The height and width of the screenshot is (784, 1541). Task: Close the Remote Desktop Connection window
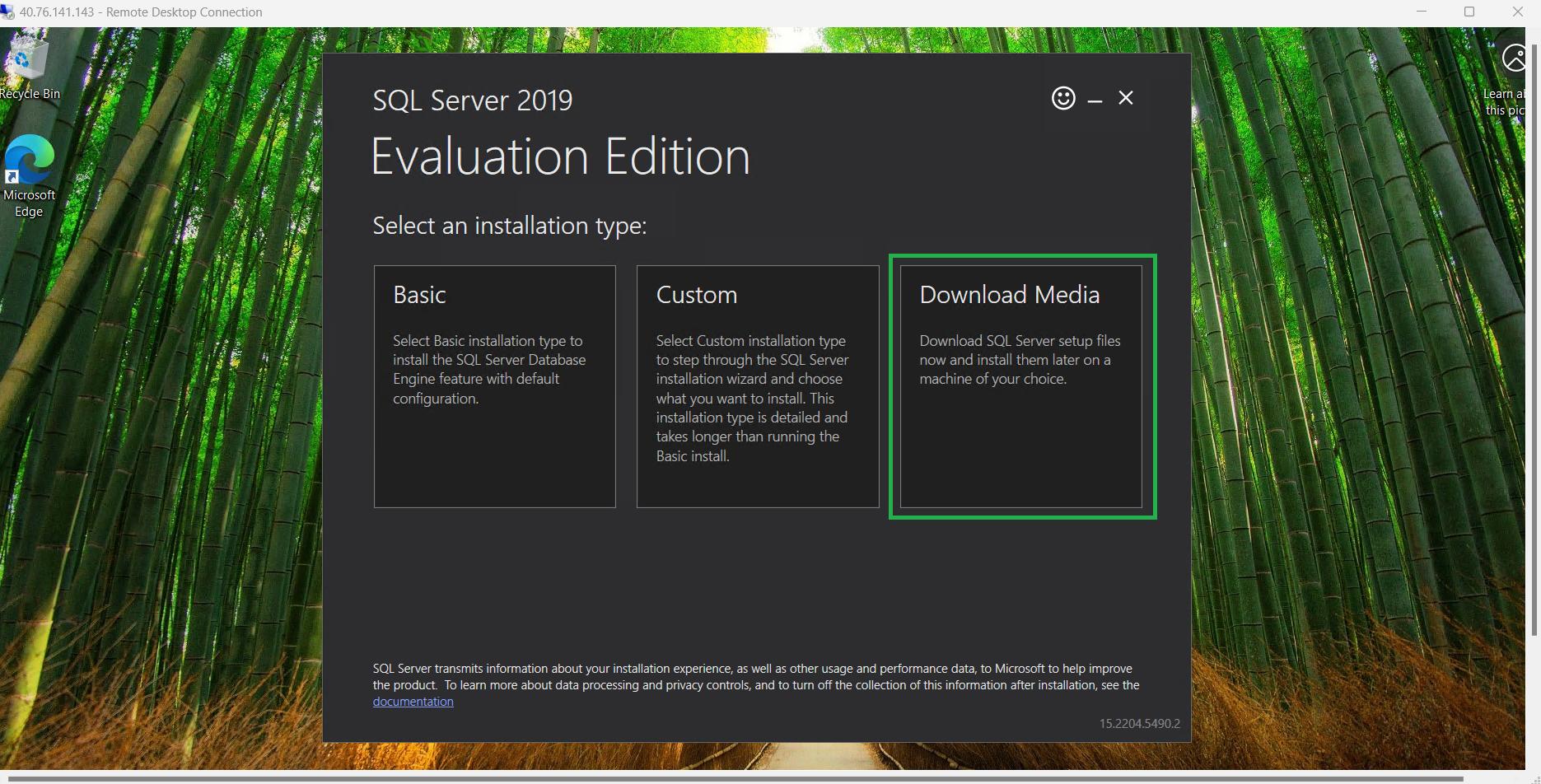1517,12
